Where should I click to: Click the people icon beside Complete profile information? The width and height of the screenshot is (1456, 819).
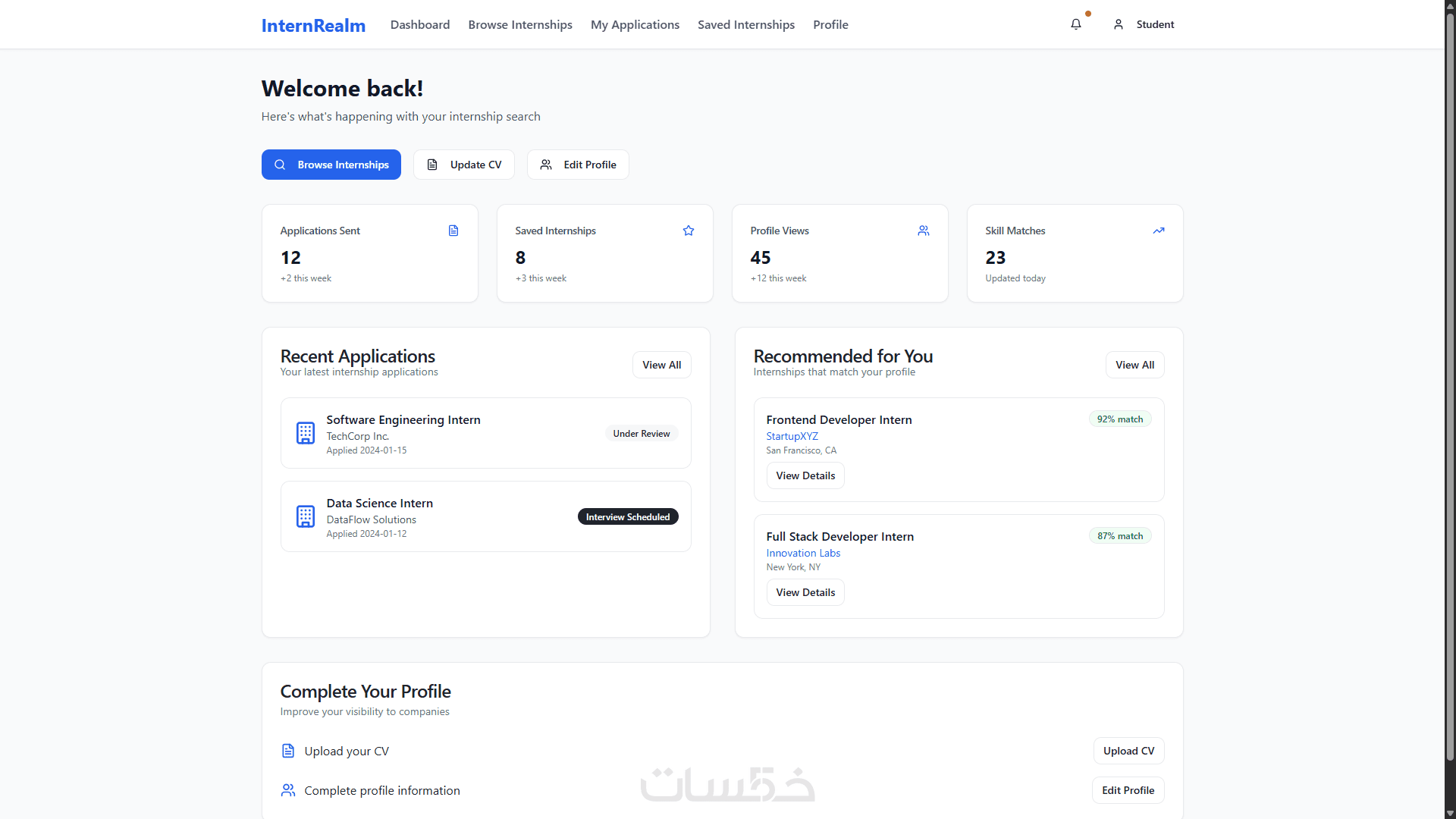(x=288, y=790)
